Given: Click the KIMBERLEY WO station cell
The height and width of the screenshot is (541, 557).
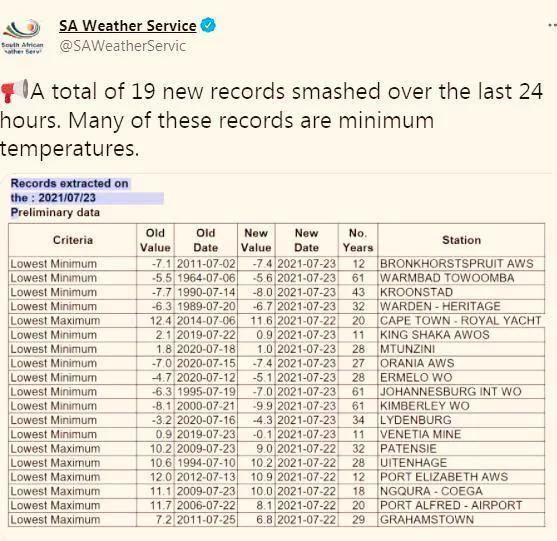Looking at the screenshot, I should click(x=461, y=406).
